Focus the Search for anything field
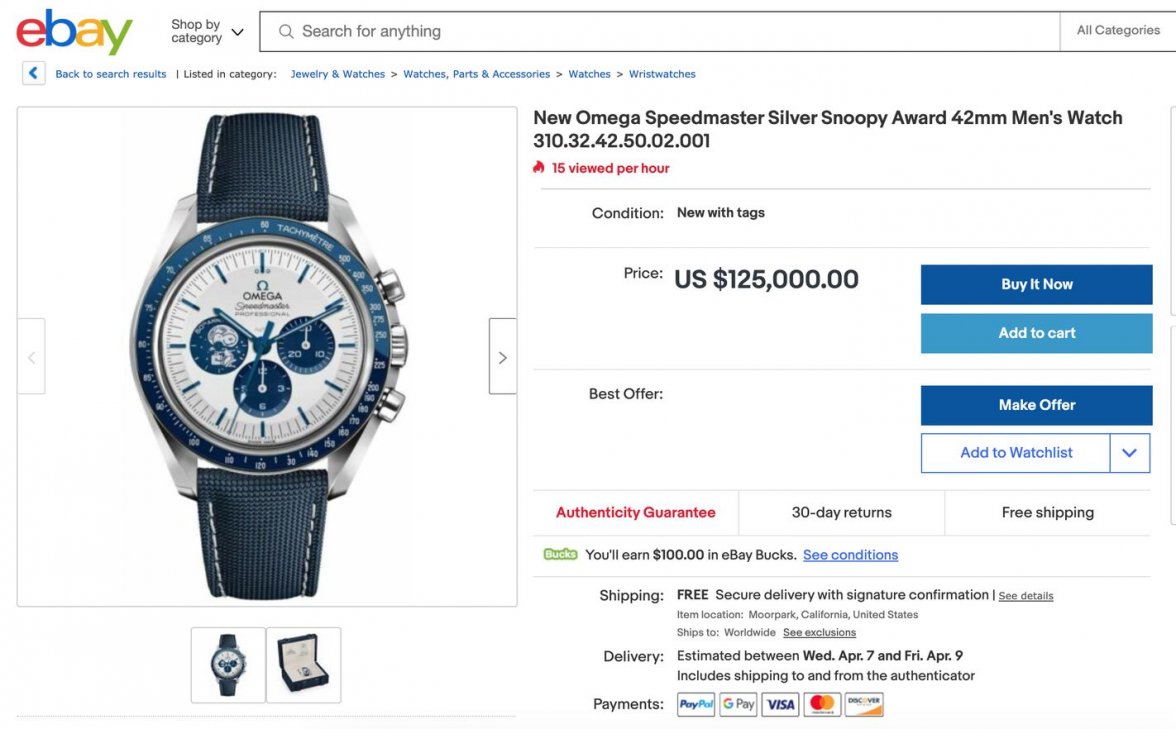1176x729 pixels. click(x=660, y=32)
